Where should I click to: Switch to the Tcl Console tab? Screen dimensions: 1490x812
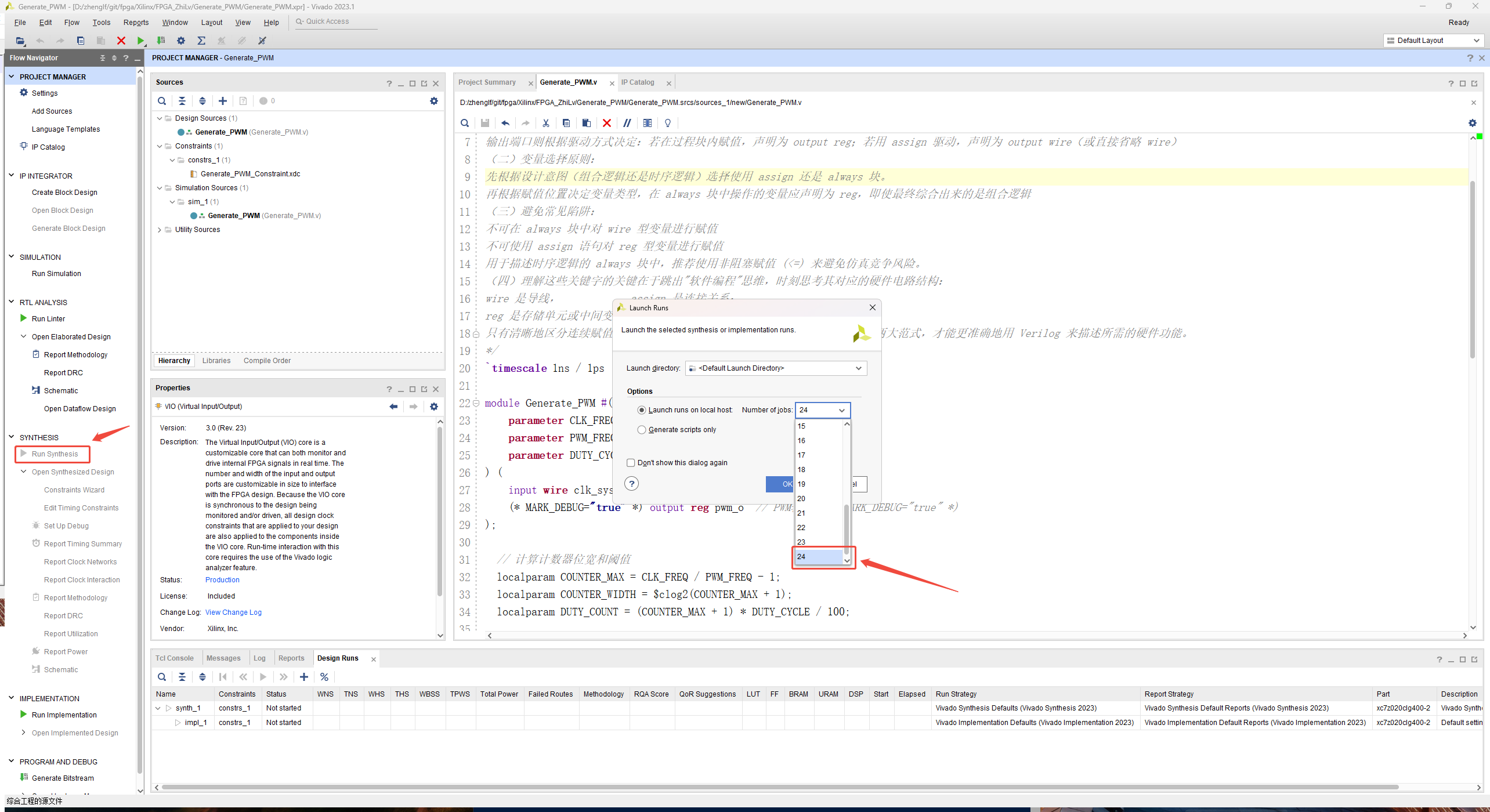click(174, 658)
